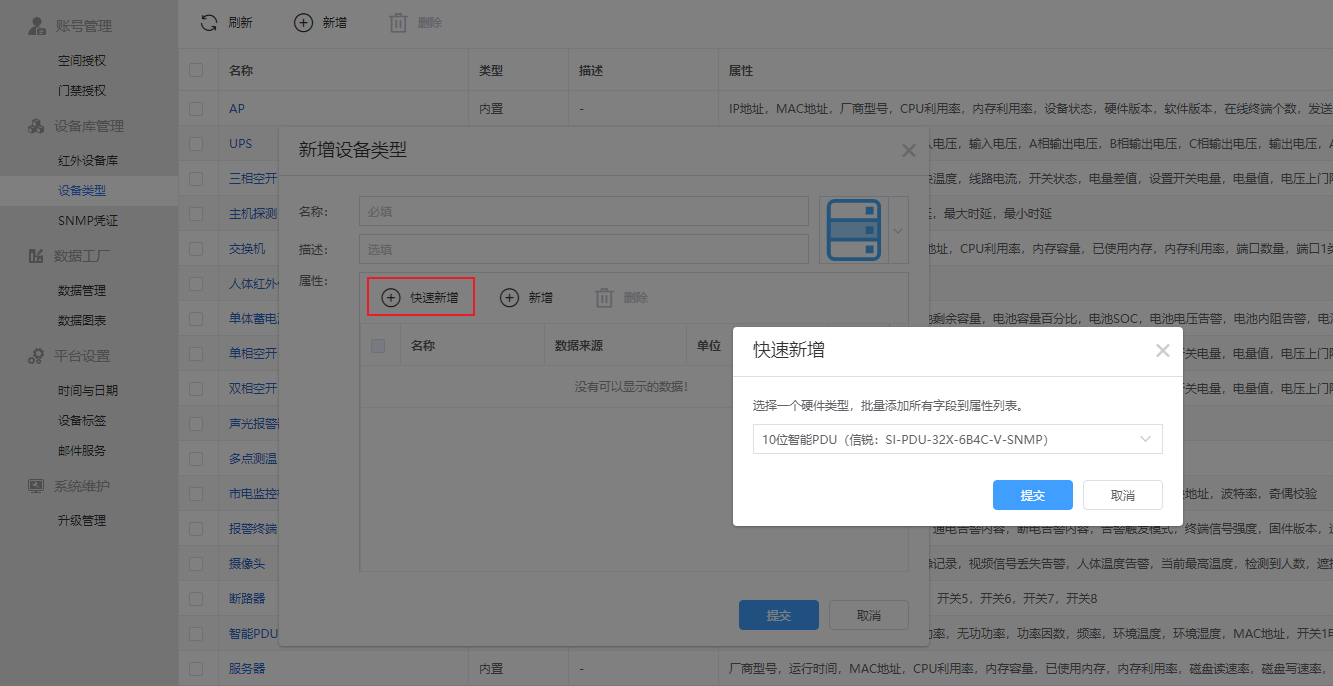Open the device icon picker dropdown arrow
1333x686 pixels.
coord(897,230)
